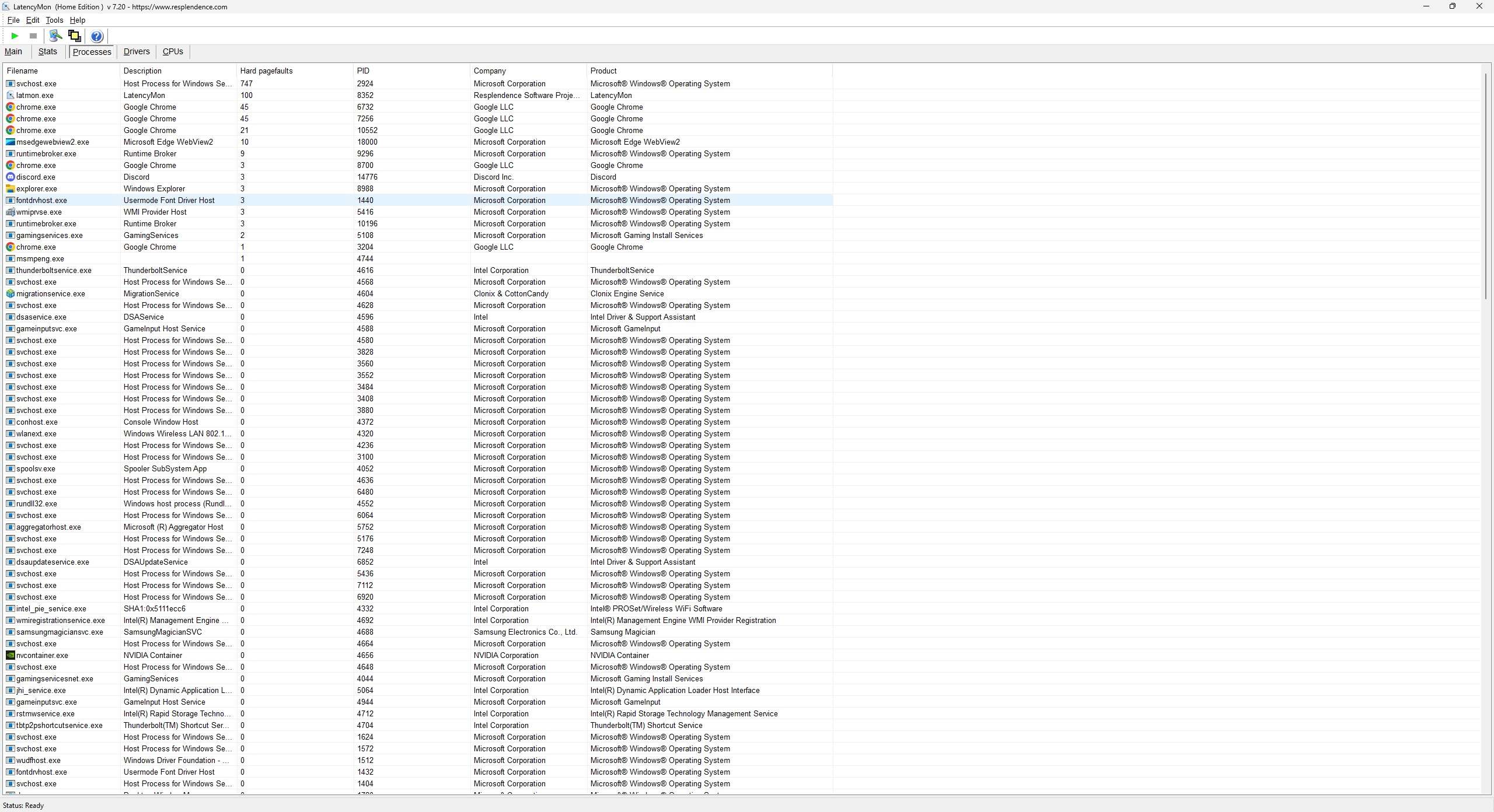Select the wmiregistrationservice.exe filename
Image resolution: width=1494 pixels, height=812 pixels.
click(61, 620)
